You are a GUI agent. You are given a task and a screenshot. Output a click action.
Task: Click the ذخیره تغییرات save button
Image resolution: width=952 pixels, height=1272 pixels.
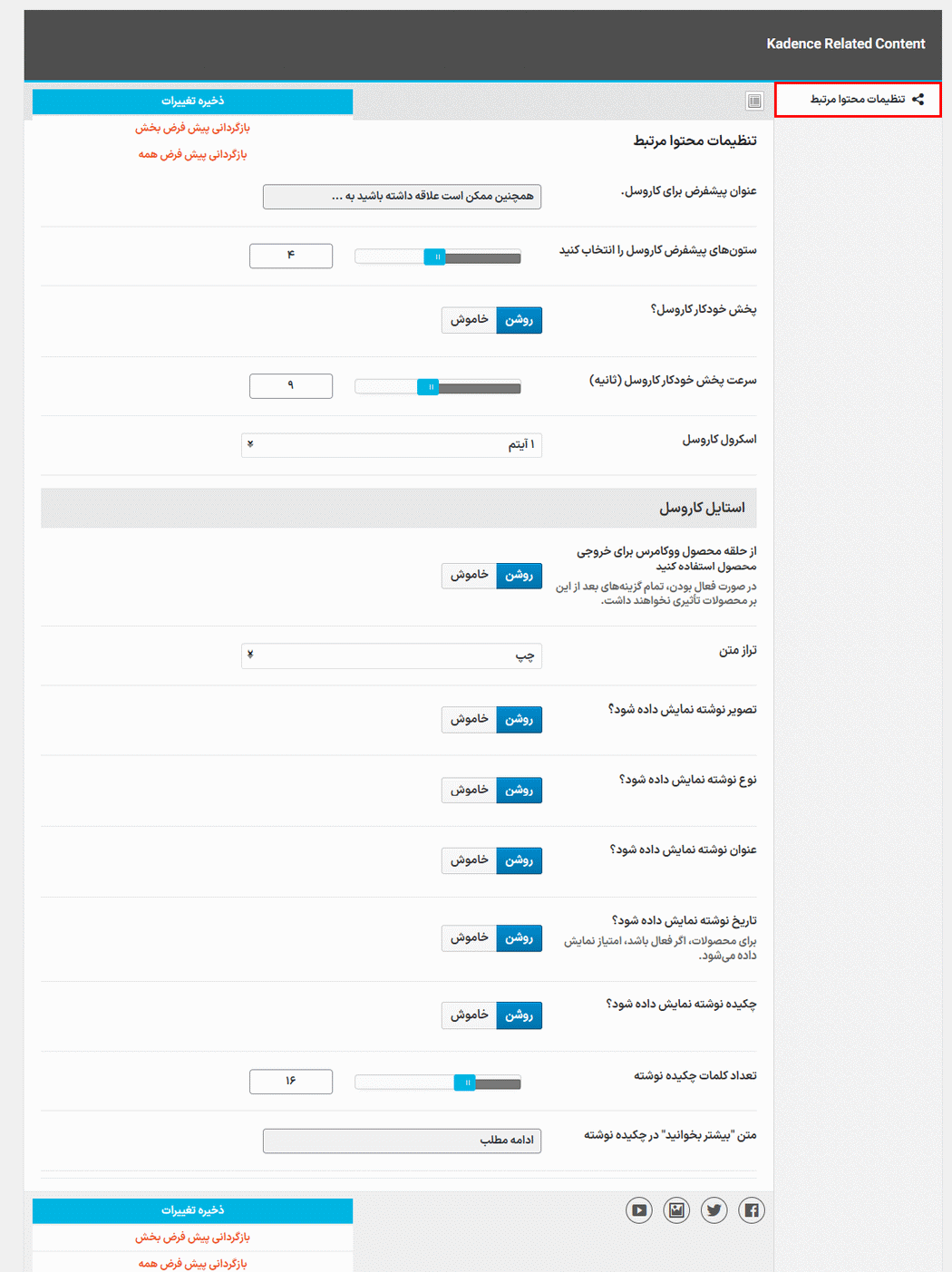(x=192, y=101)
